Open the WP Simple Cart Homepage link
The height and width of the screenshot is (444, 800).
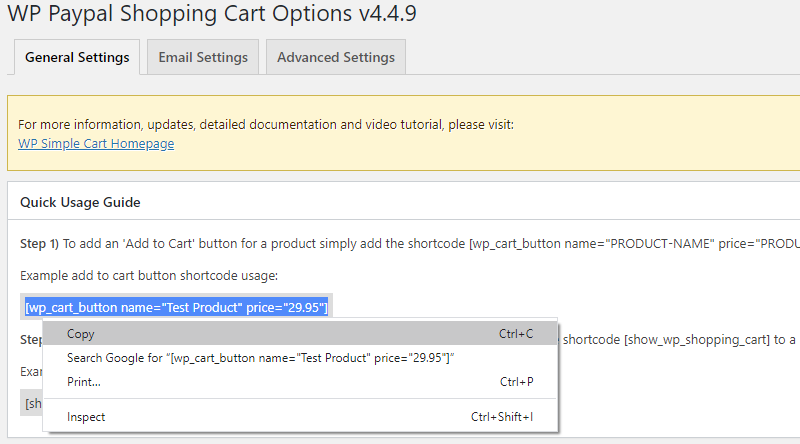96,143
